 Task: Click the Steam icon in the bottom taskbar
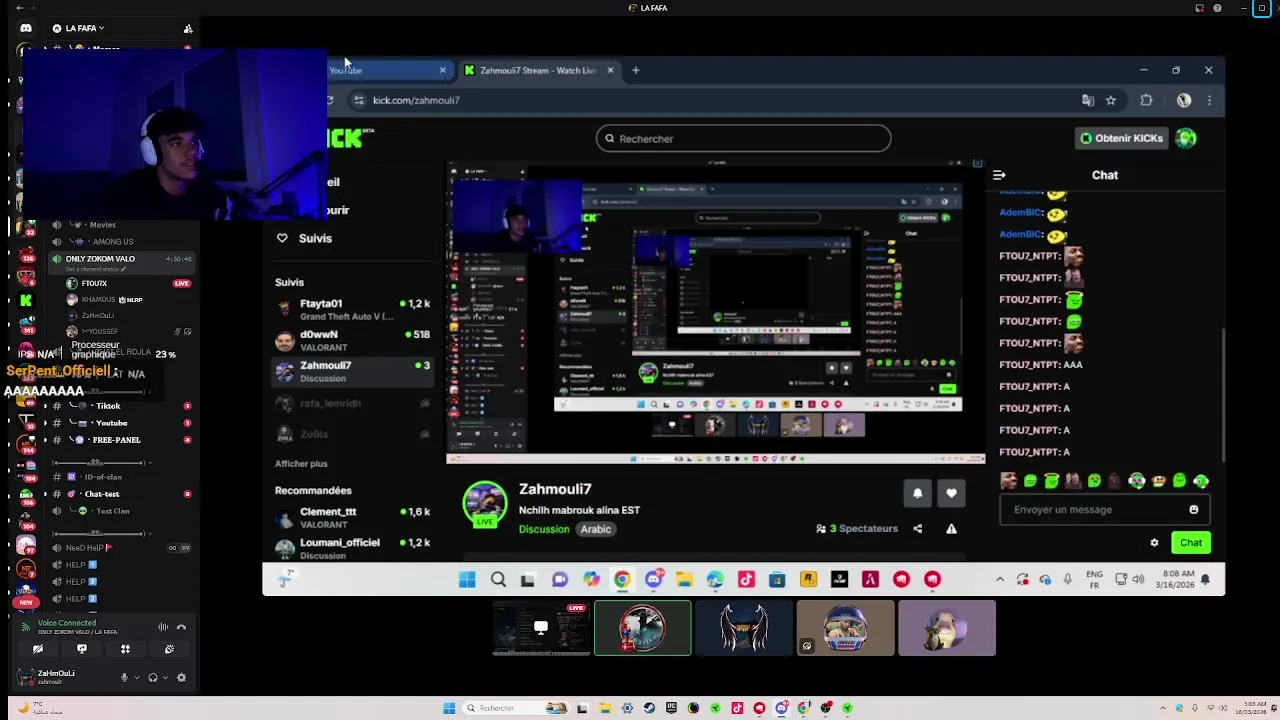(649, 708)
